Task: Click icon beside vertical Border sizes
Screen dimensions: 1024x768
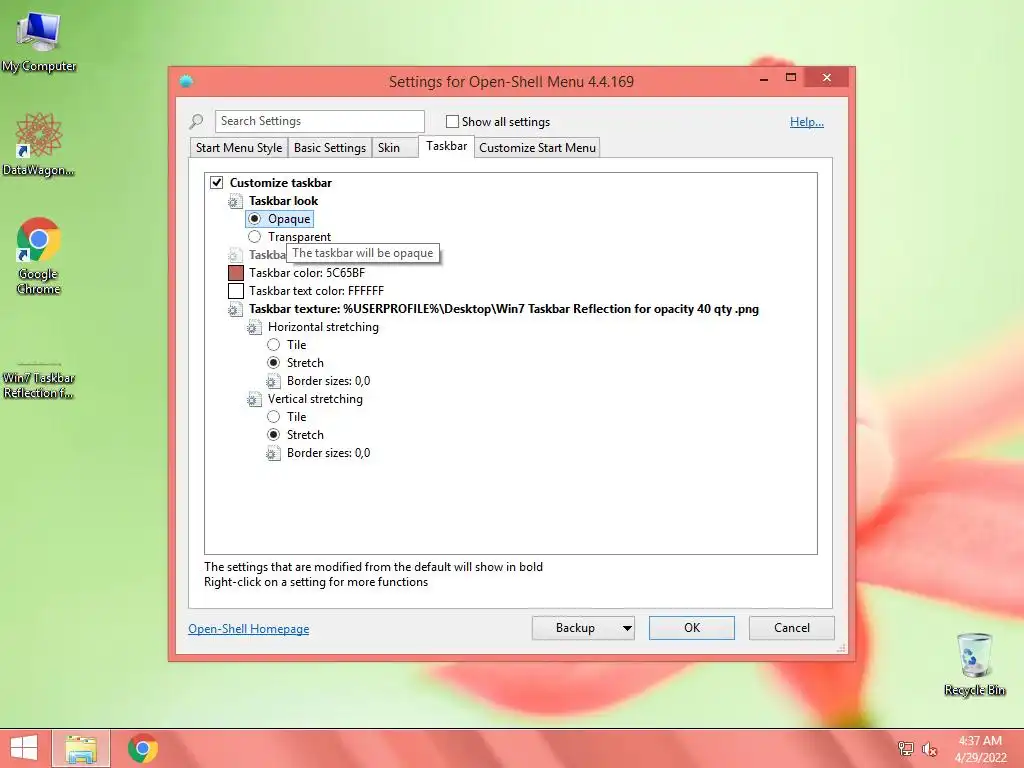Action: [x=273, y=453]
